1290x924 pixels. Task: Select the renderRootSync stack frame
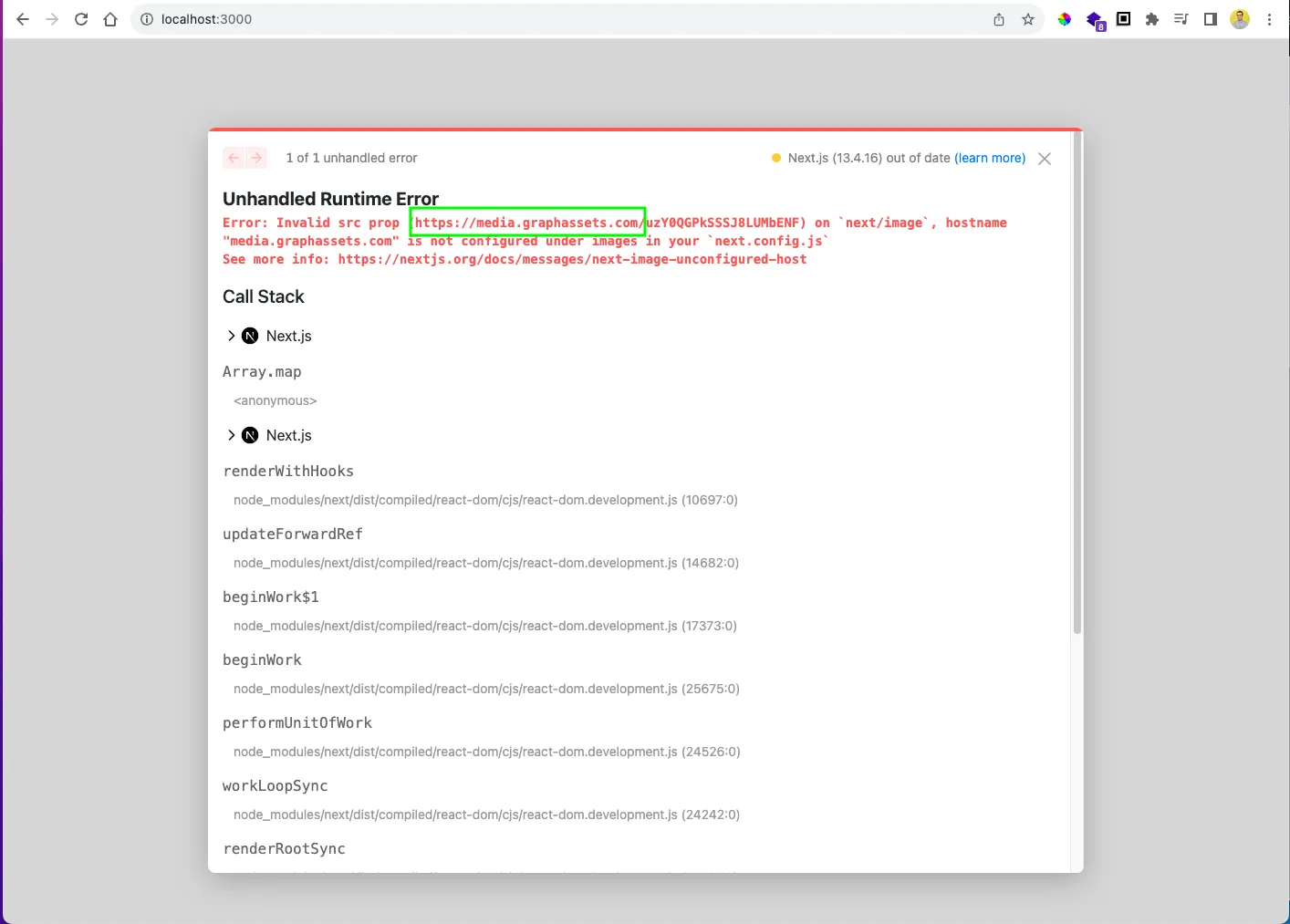pos(285,849)
